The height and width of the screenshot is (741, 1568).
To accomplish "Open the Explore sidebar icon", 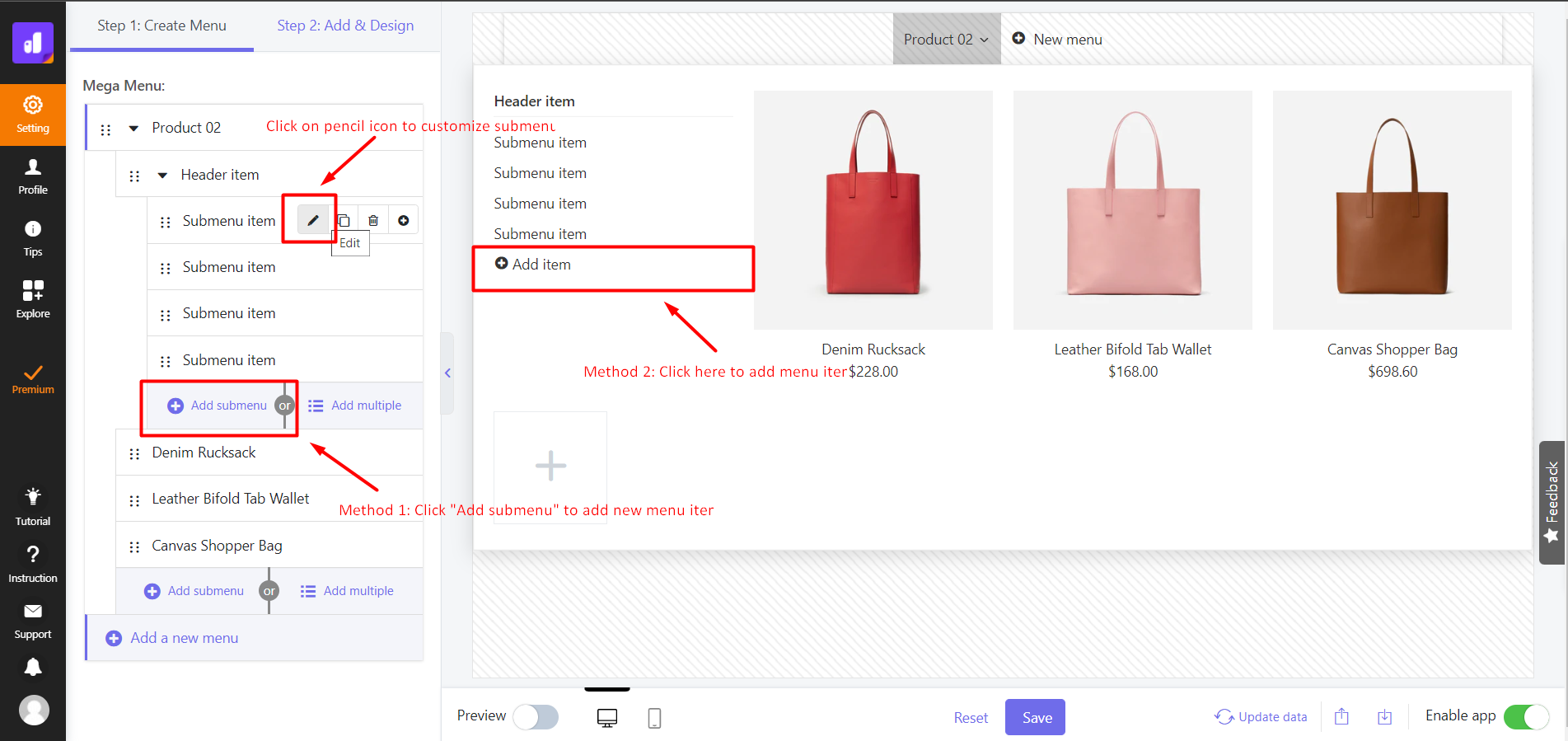I will pos(33,298).
